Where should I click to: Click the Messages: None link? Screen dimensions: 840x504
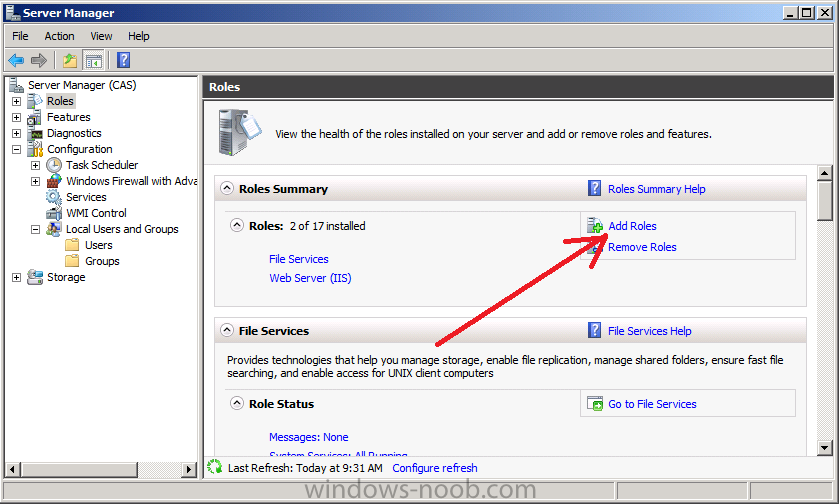pos(309,437)
